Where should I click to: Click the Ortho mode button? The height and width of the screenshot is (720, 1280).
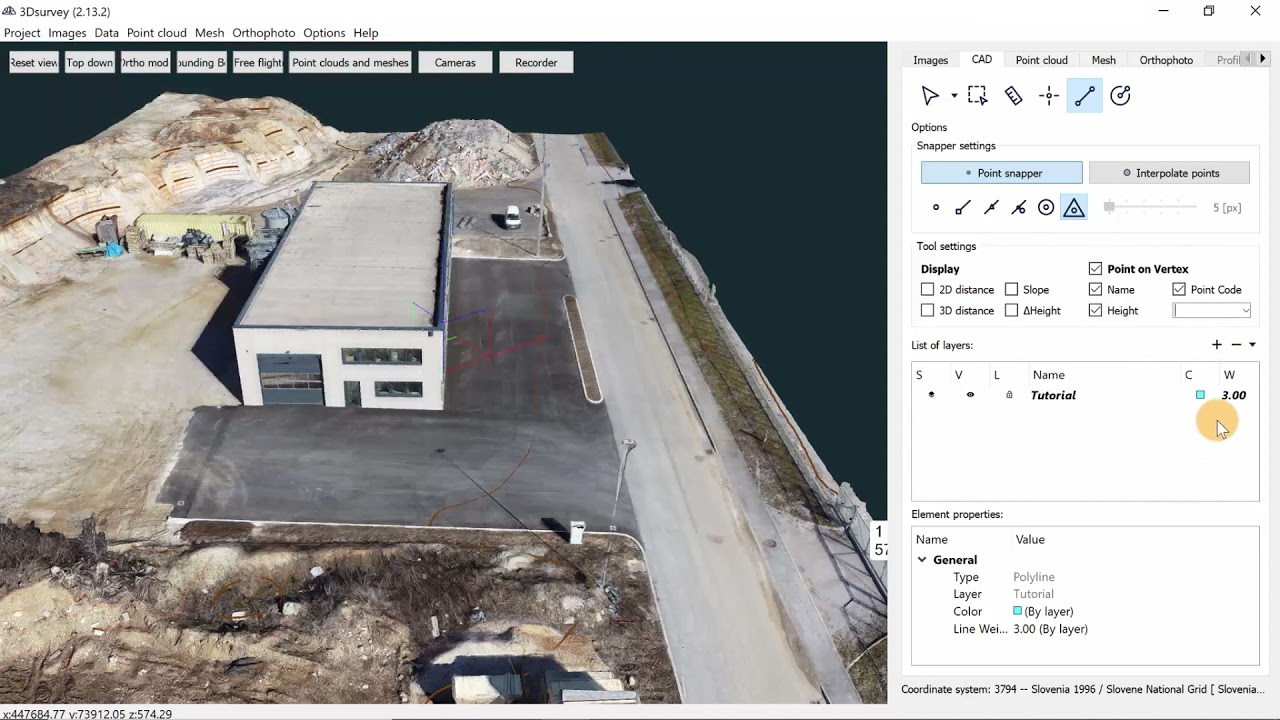pyautogui.click(x=145, y=62)
